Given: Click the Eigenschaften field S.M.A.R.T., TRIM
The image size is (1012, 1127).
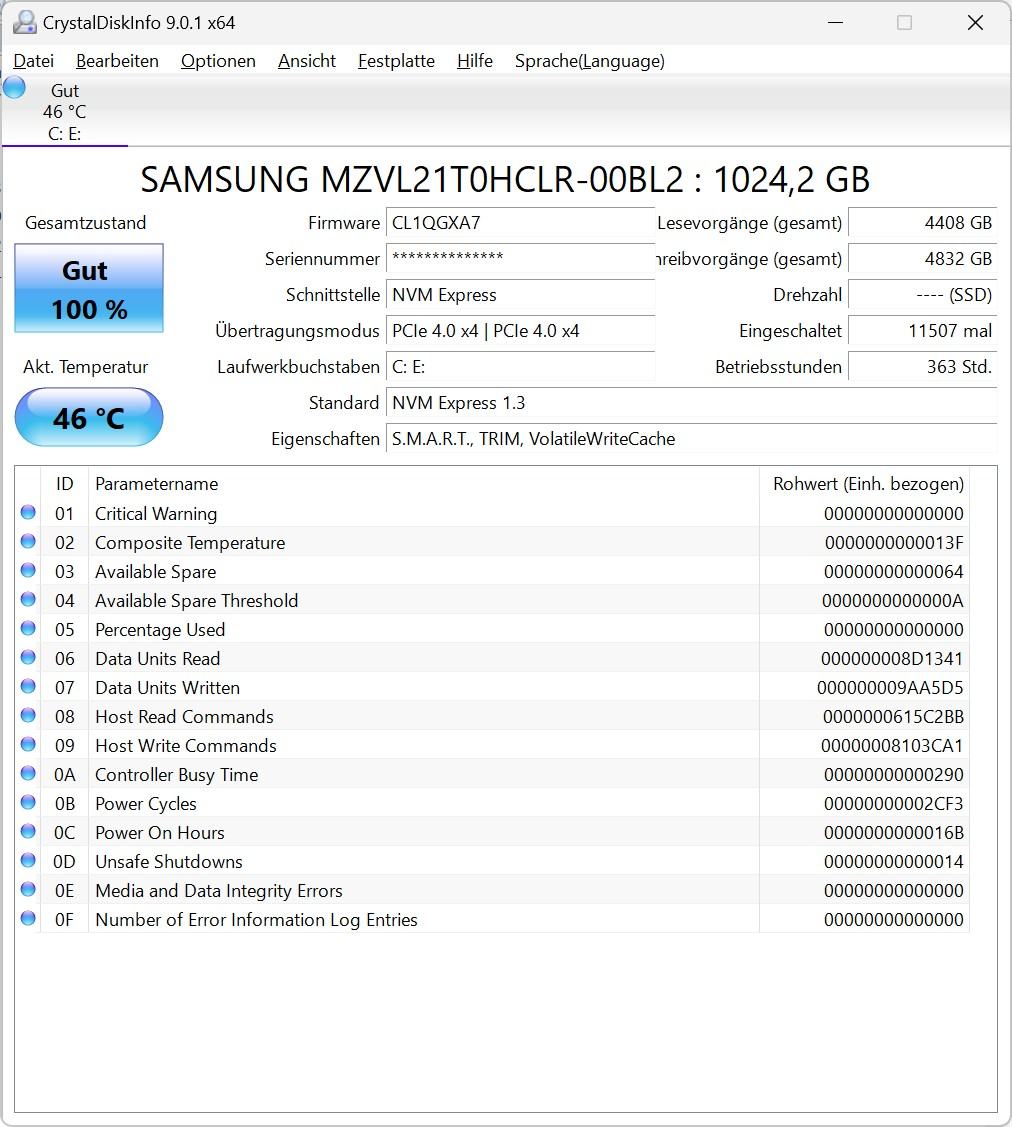Looking at the screenshot, I should tap(691, 438).
